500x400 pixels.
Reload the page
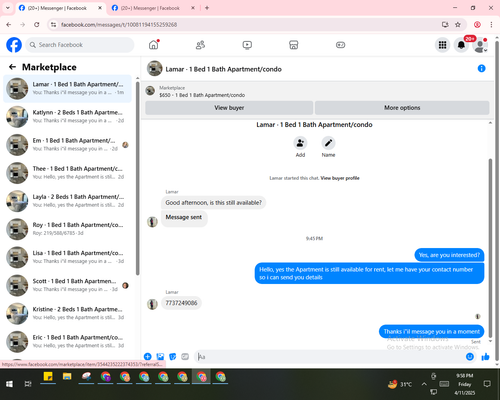(x=37, y=24)
